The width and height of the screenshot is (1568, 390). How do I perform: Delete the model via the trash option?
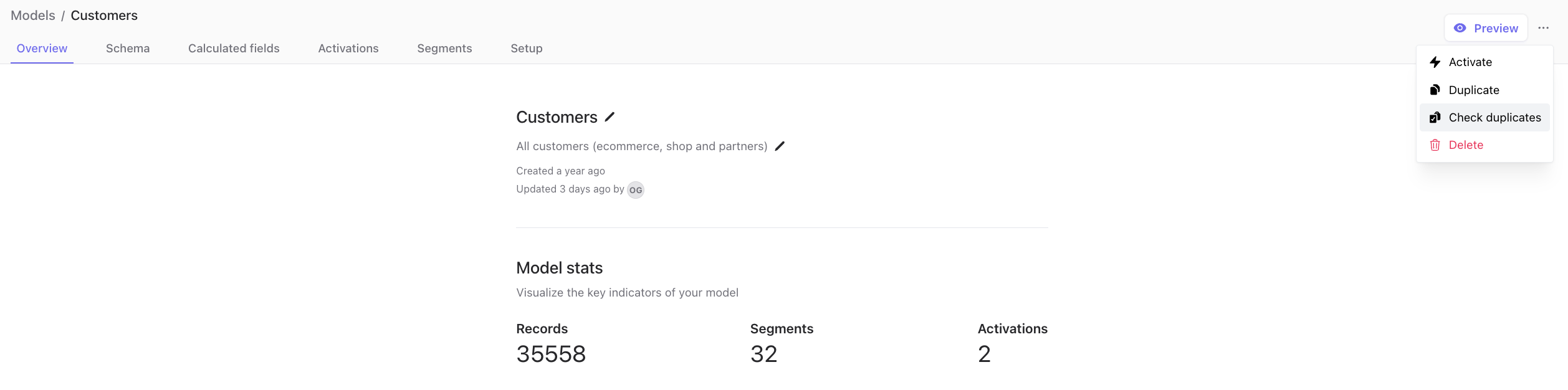1465,145
